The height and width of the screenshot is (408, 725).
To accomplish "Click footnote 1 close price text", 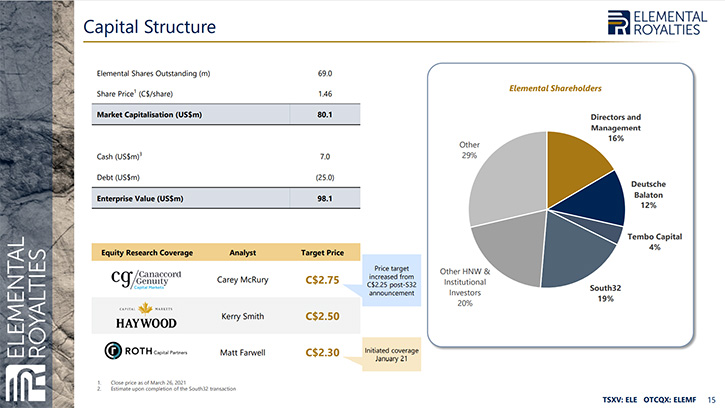I will point(148,383).
